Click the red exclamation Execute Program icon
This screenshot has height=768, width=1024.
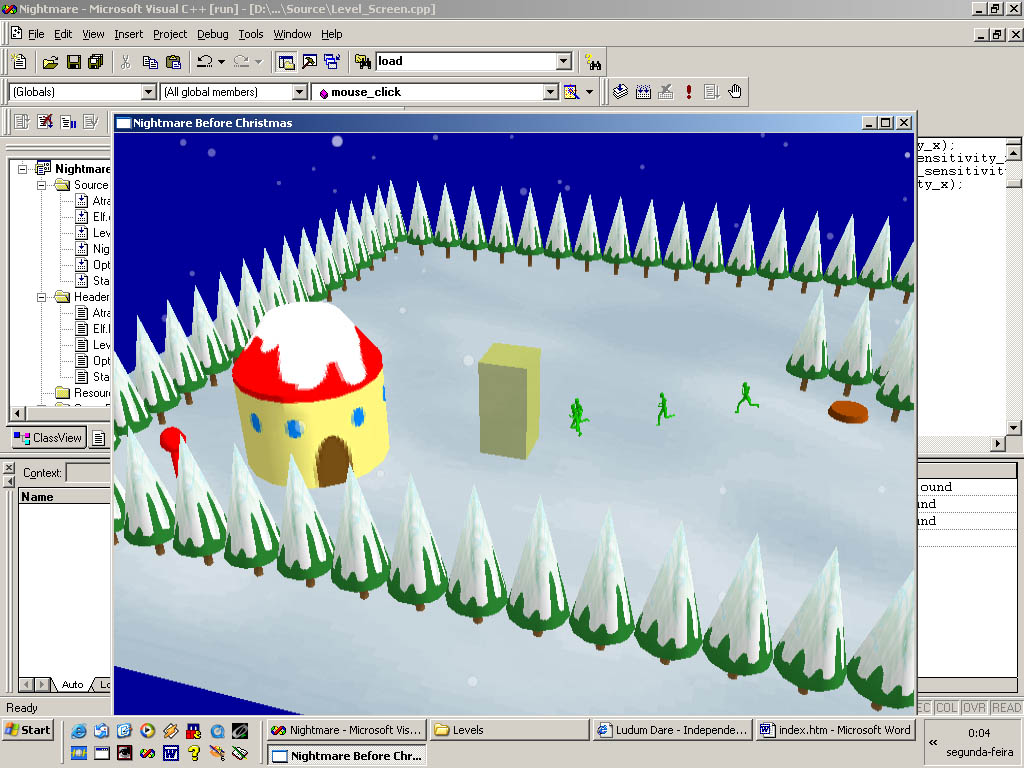coord(688,92)
